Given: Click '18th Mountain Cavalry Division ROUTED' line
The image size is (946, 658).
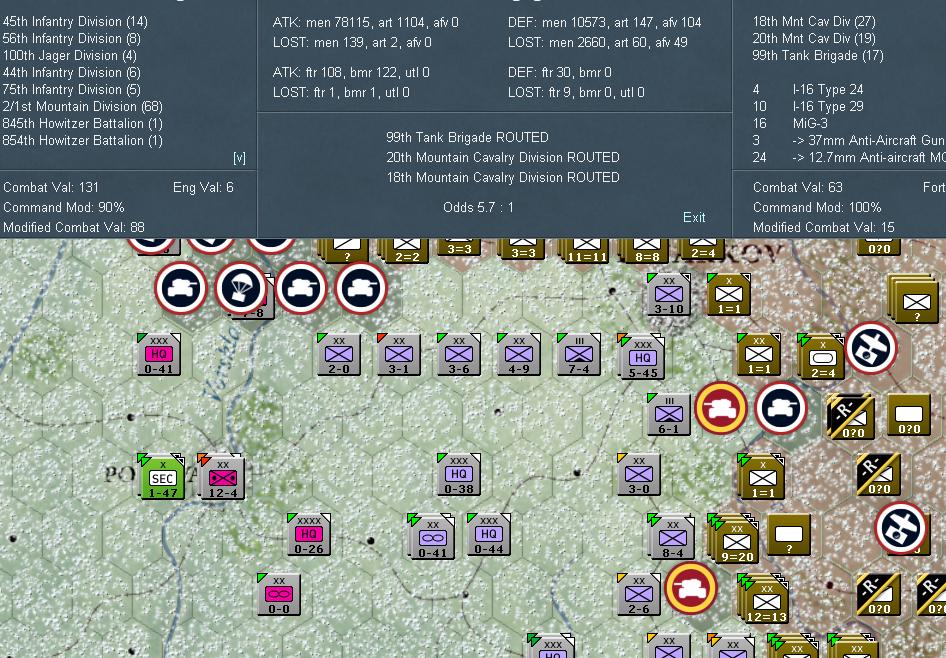Looking at the screenshot, I should (503, 177).
